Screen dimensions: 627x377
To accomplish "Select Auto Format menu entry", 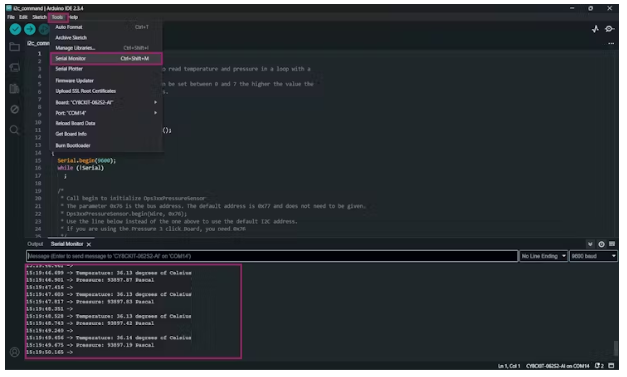I will [x=106, y=27].
